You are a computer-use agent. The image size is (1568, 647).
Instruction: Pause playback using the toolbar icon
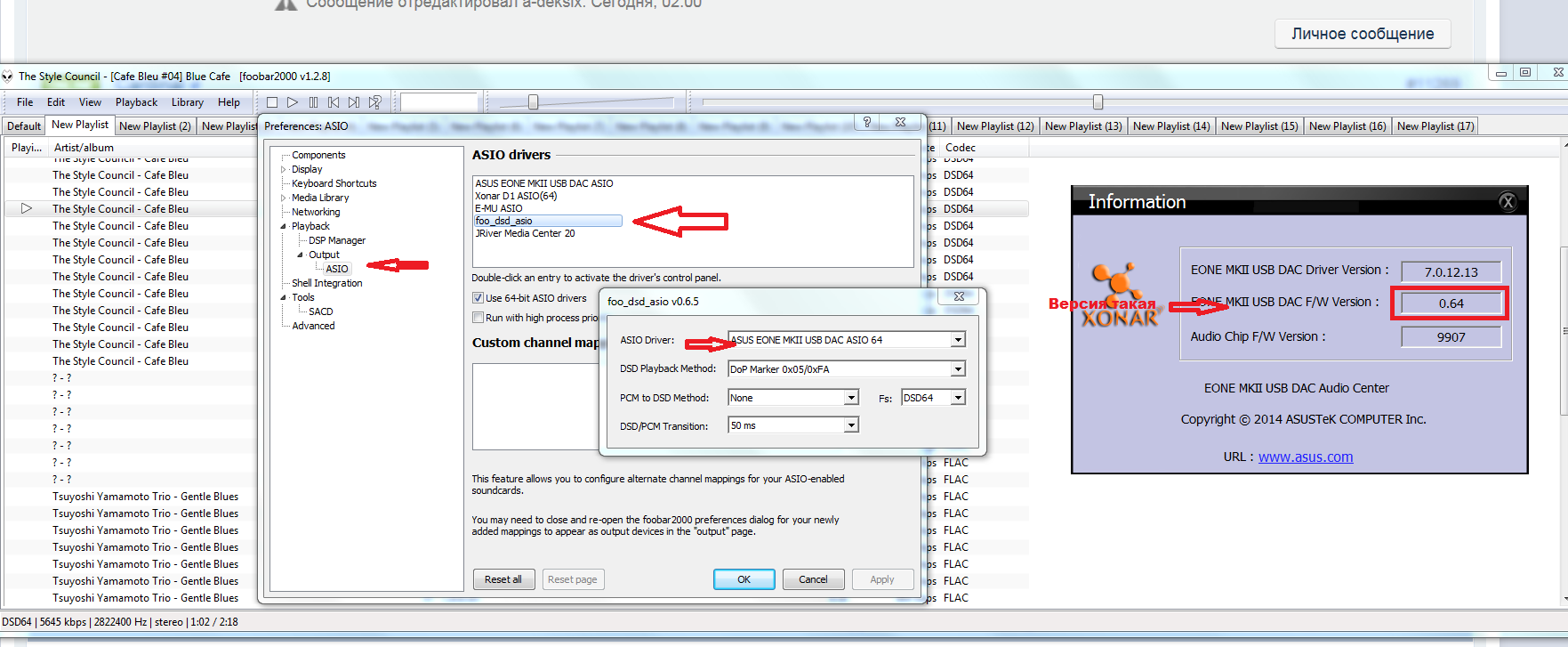tap(313, 102)
